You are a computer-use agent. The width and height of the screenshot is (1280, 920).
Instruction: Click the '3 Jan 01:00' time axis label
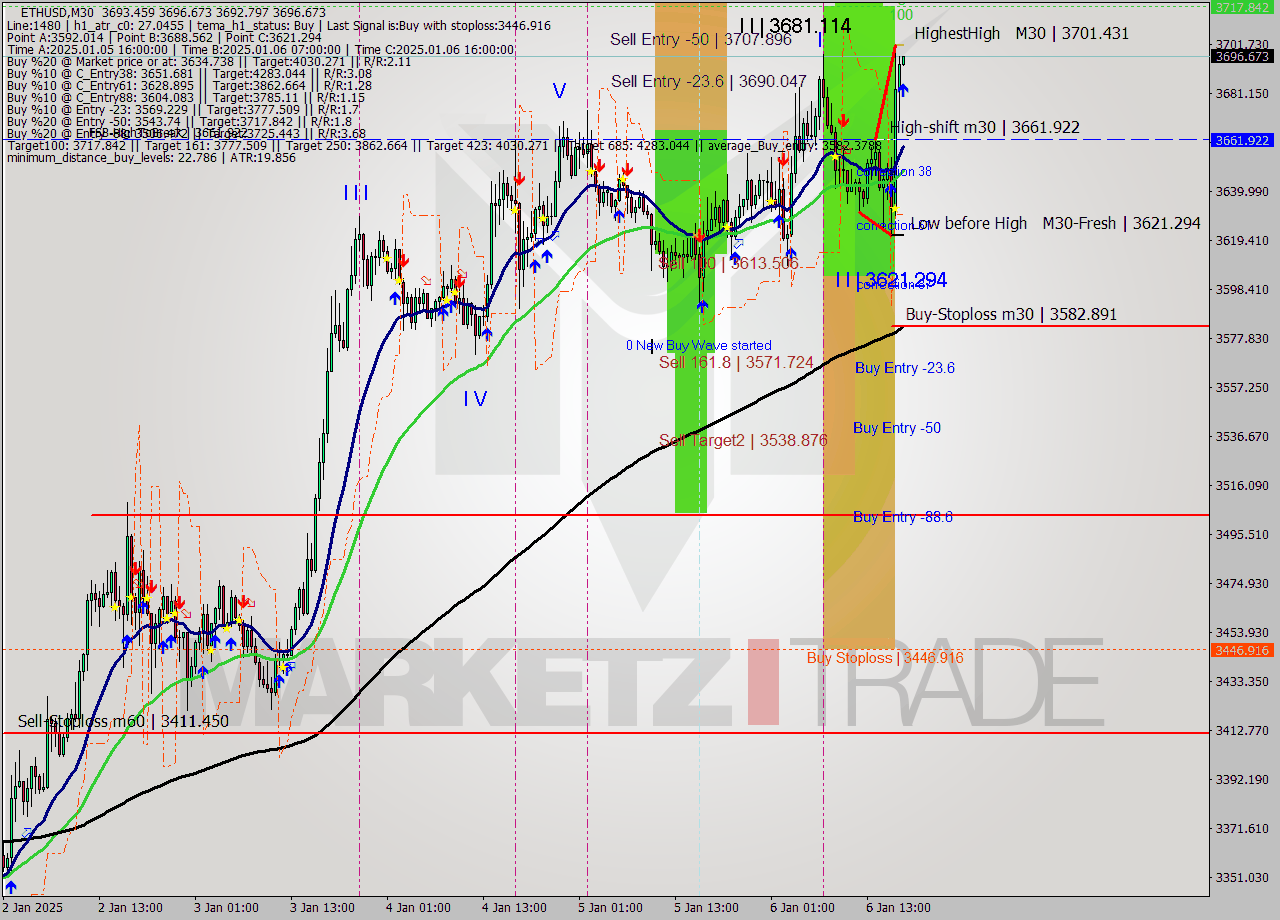[227, 908]
